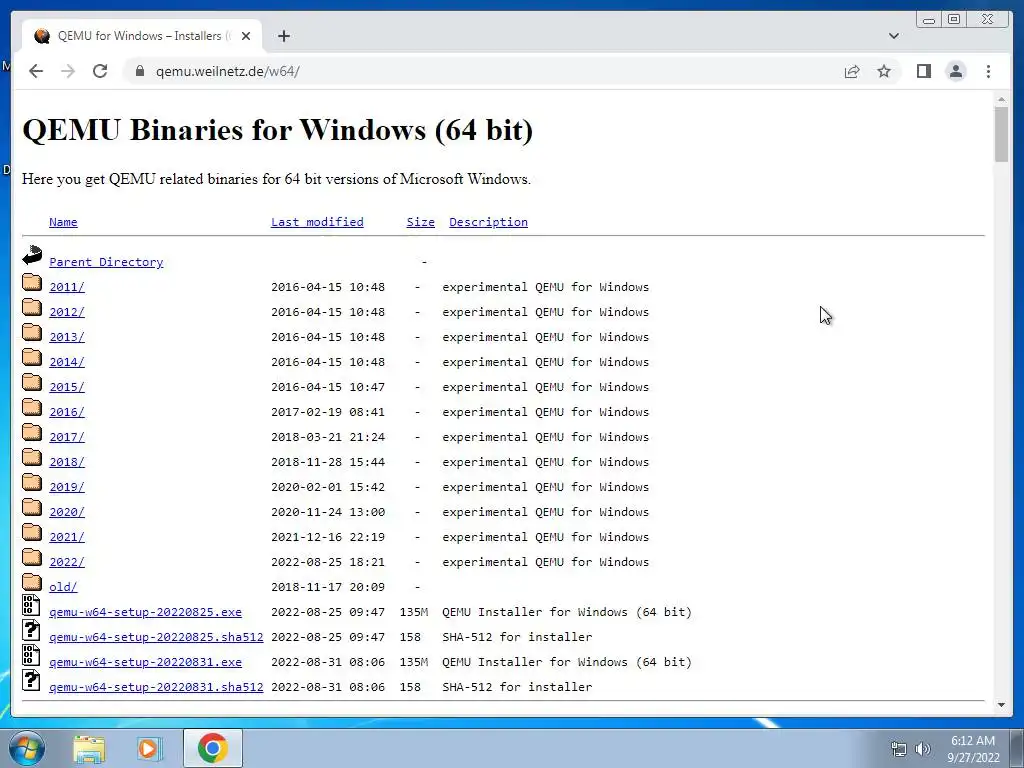1024x768 pixels.
Task: Click the folder icon next to 2019/
Action: (31, 483)
